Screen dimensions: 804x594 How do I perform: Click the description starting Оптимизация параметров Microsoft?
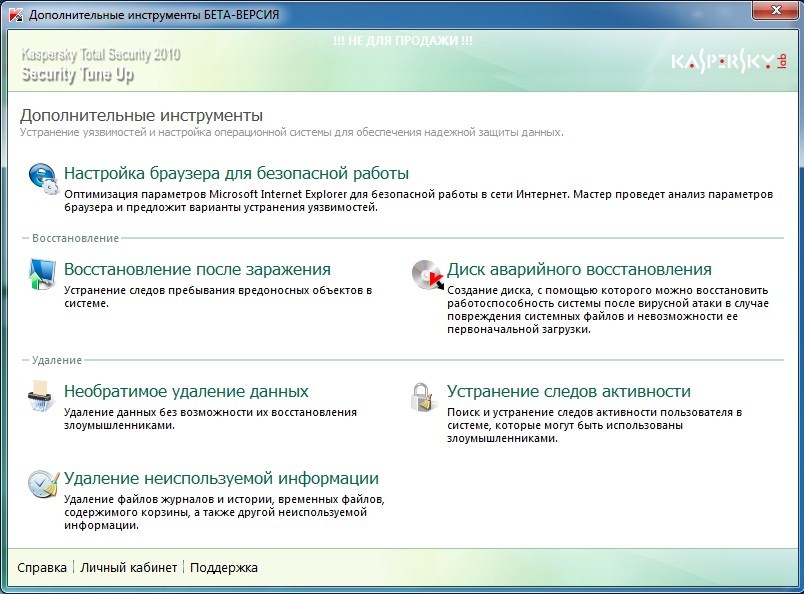418,201
